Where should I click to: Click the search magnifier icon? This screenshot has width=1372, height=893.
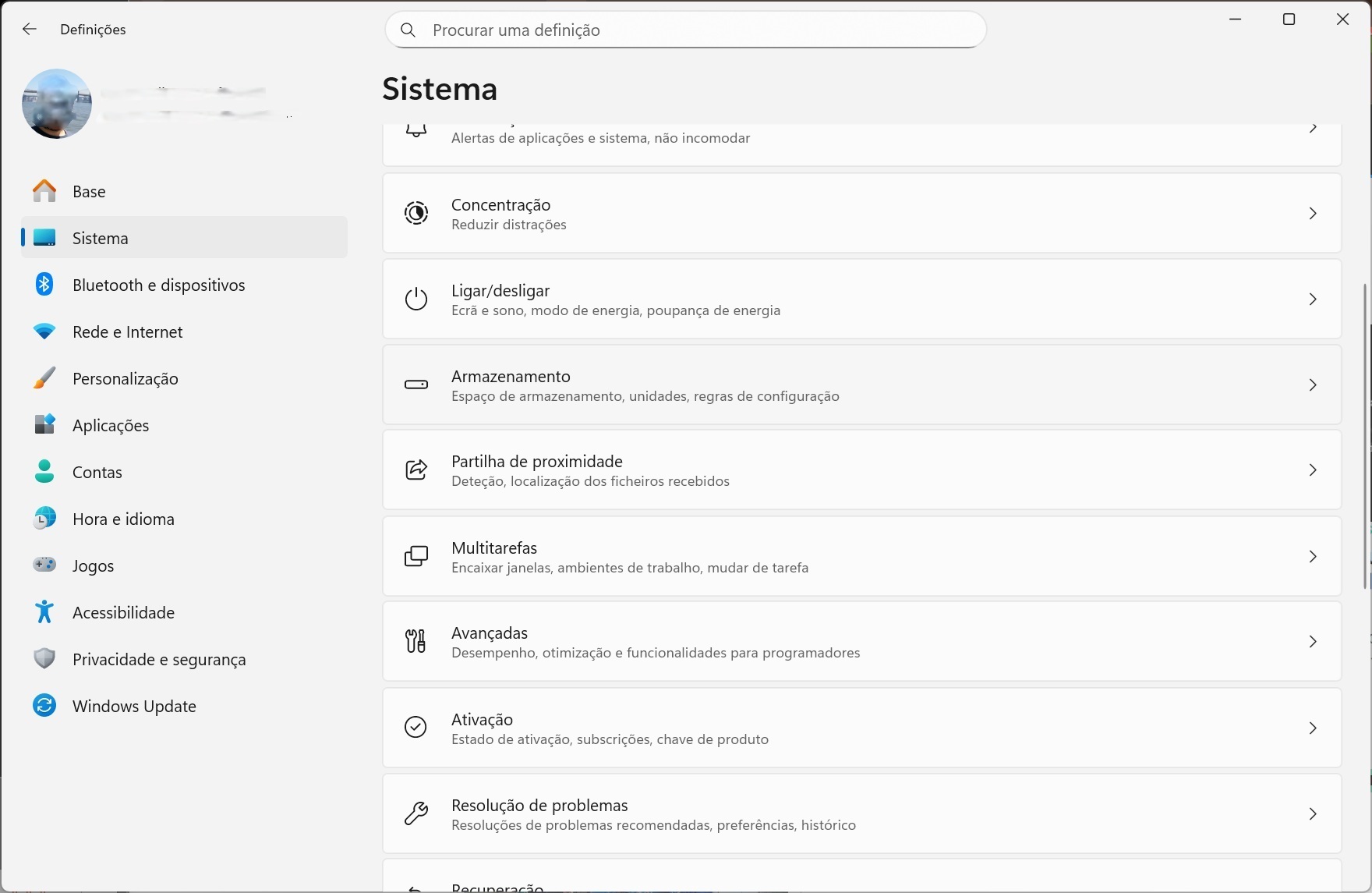[408, 30]
